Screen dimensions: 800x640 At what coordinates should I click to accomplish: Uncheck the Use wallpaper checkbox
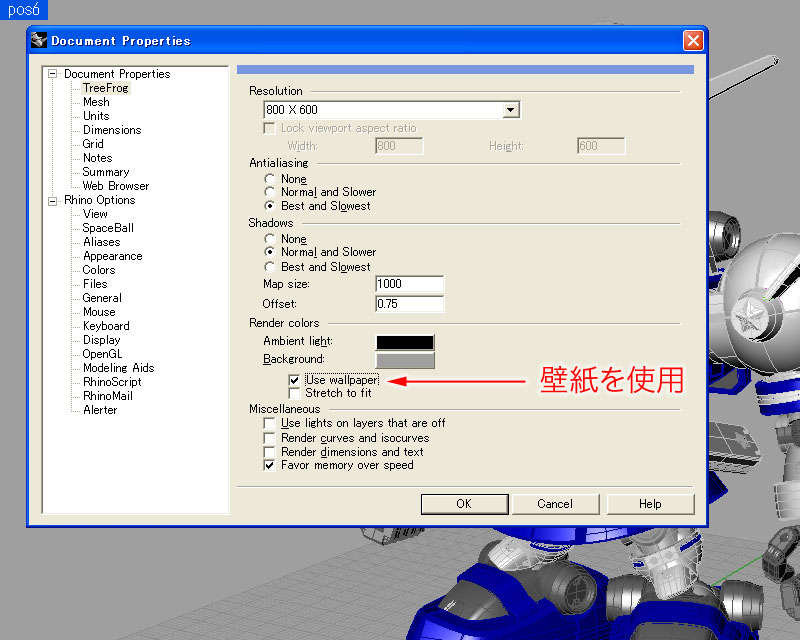coord(294,380)
